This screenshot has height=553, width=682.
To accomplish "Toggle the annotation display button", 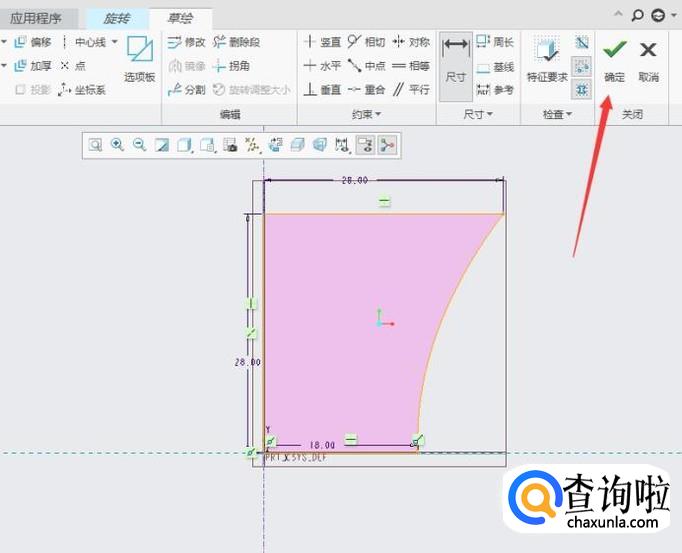I will [x=365, y=145].
